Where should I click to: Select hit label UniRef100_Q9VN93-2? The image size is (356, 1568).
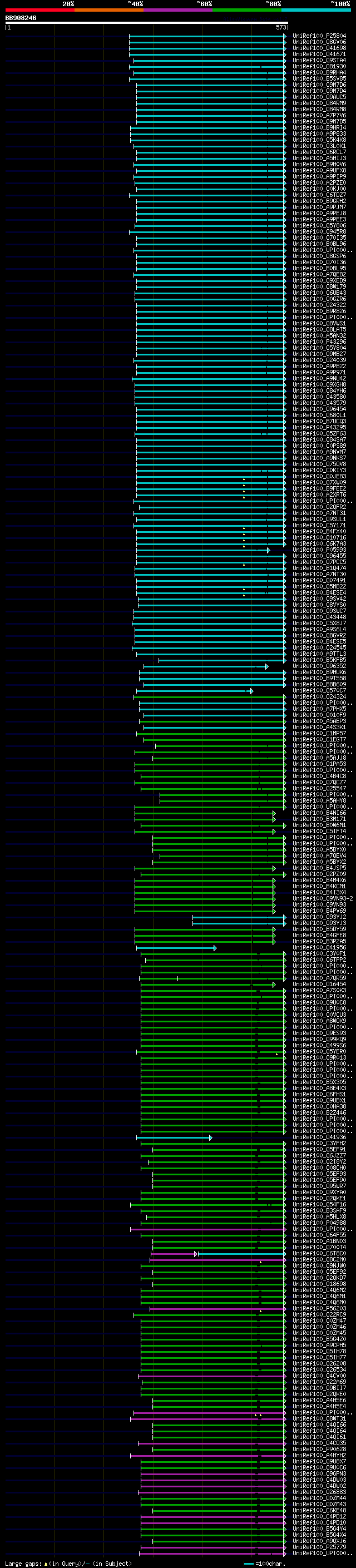323,898
